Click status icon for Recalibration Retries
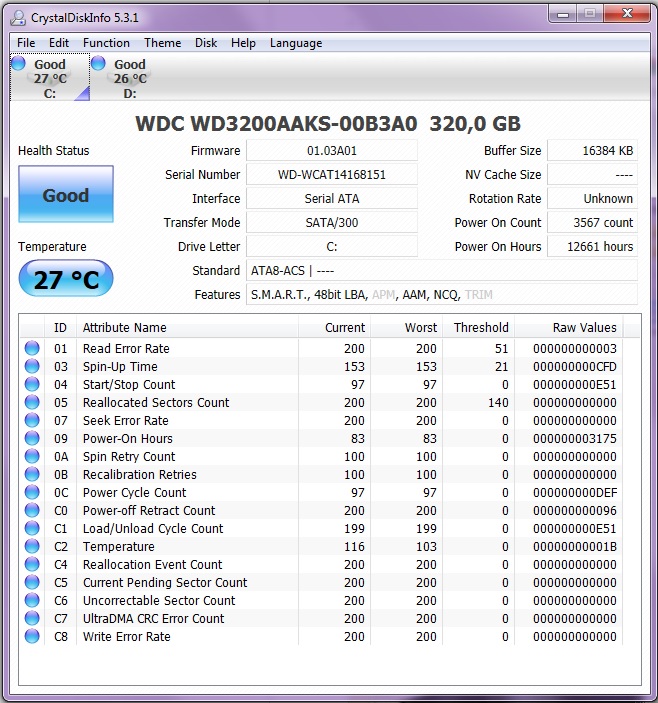658x703 pixels. tap(32, 474)
